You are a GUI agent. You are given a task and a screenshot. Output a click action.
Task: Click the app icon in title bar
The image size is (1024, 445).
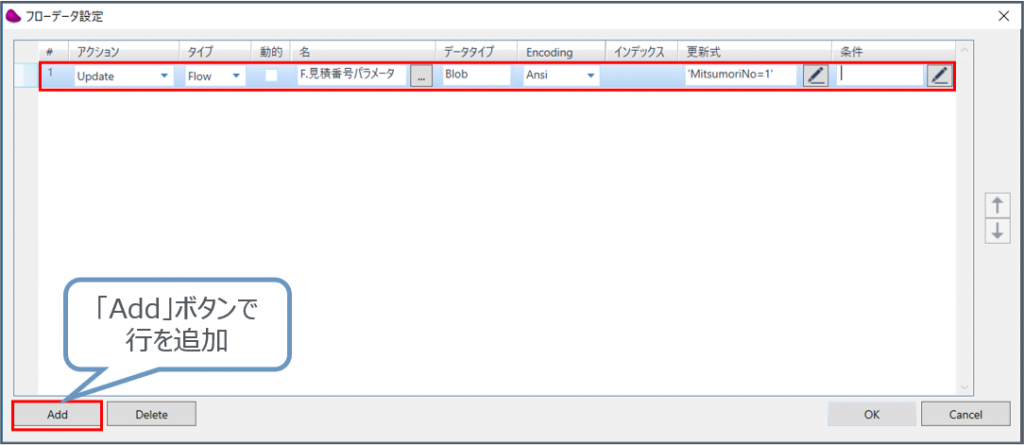tap(14, 16)
